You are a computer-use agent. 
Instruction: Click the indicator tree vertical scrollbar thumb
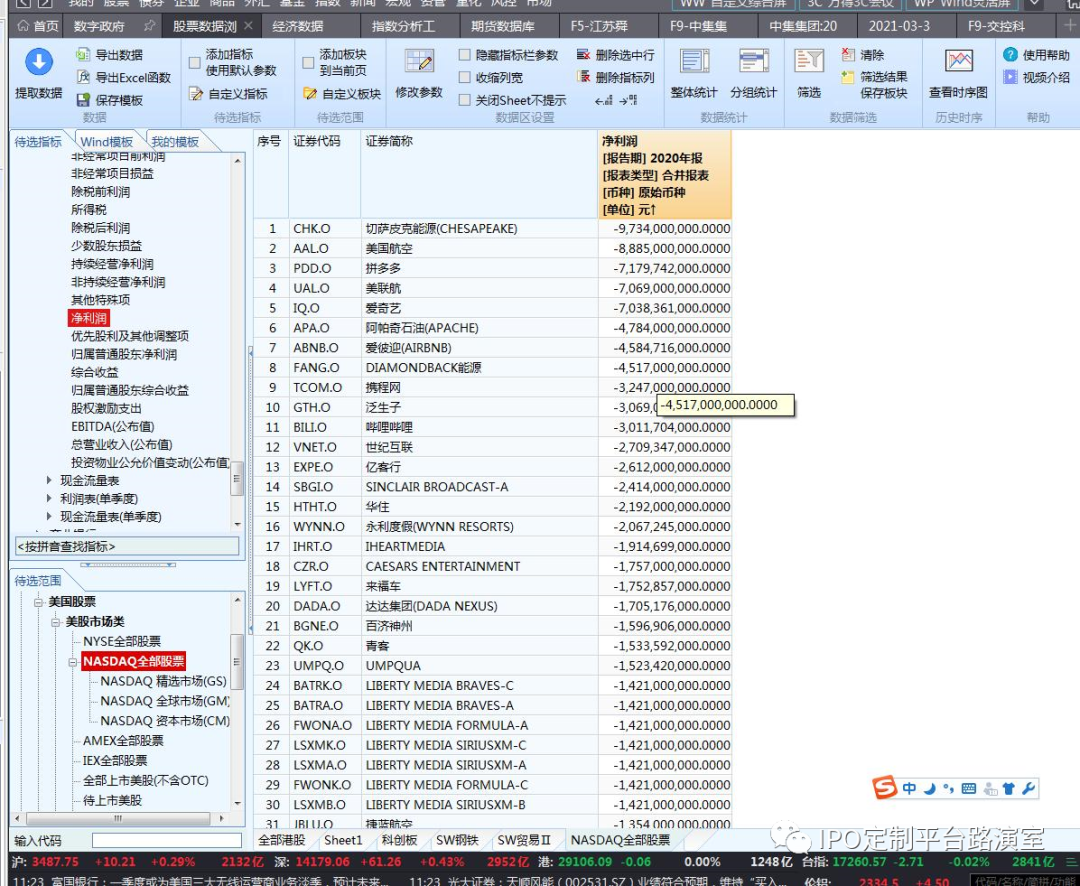[237, 478]
